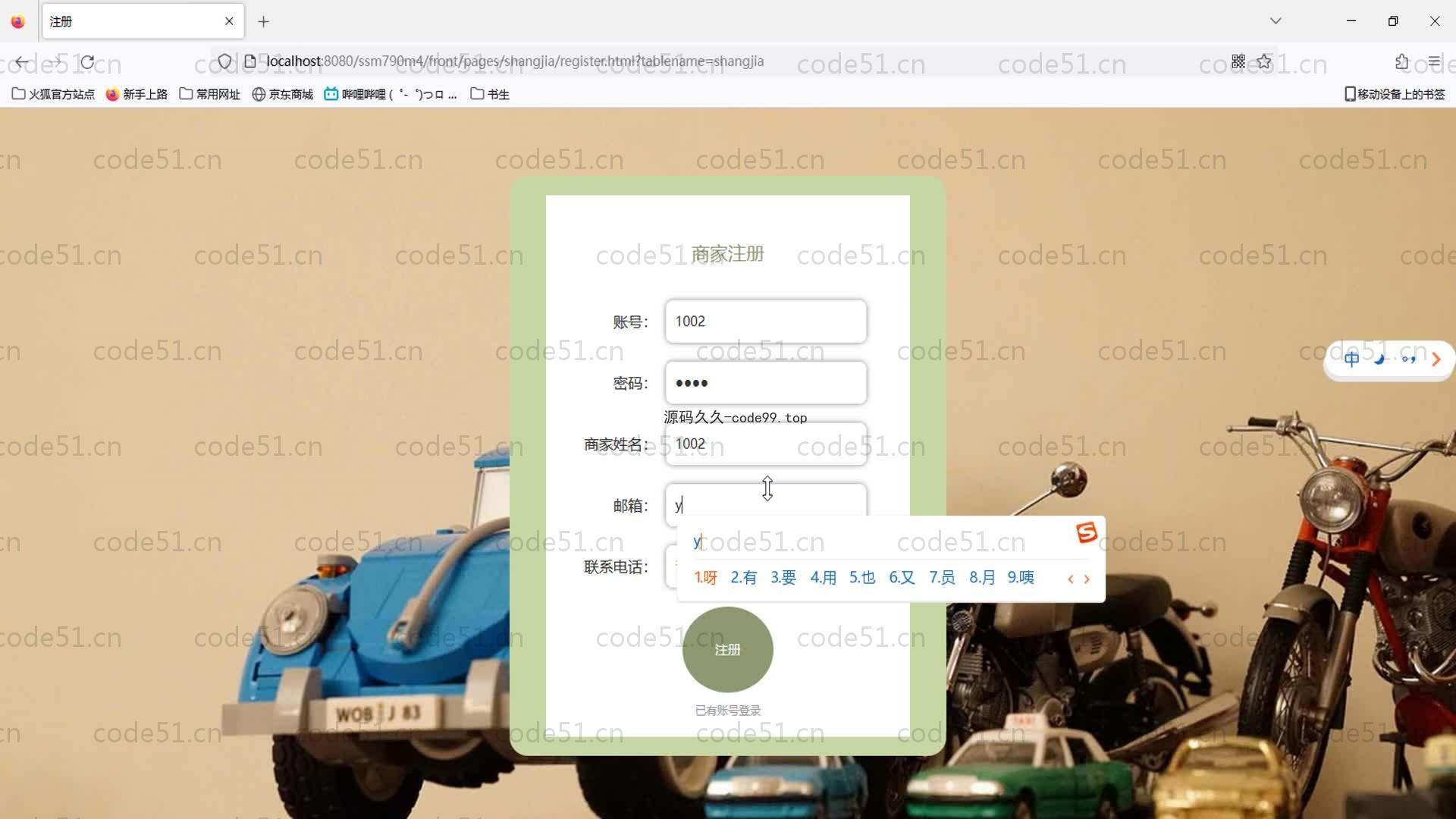Viewport: 1456px width, 819px height.
Task: Open a new tab with plus button
Action: 263,21
